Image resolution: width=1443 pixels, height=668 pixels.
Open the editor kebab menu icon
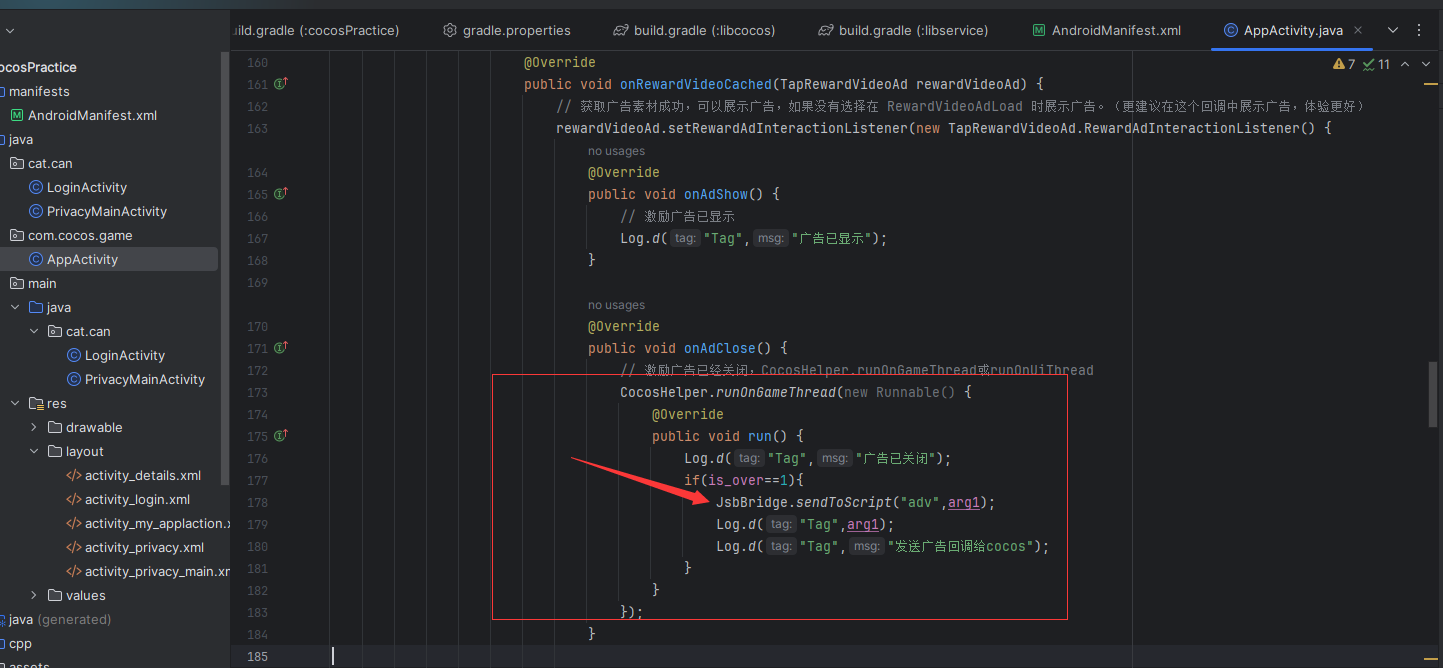pyautogui.click(x=1419, y=30)
